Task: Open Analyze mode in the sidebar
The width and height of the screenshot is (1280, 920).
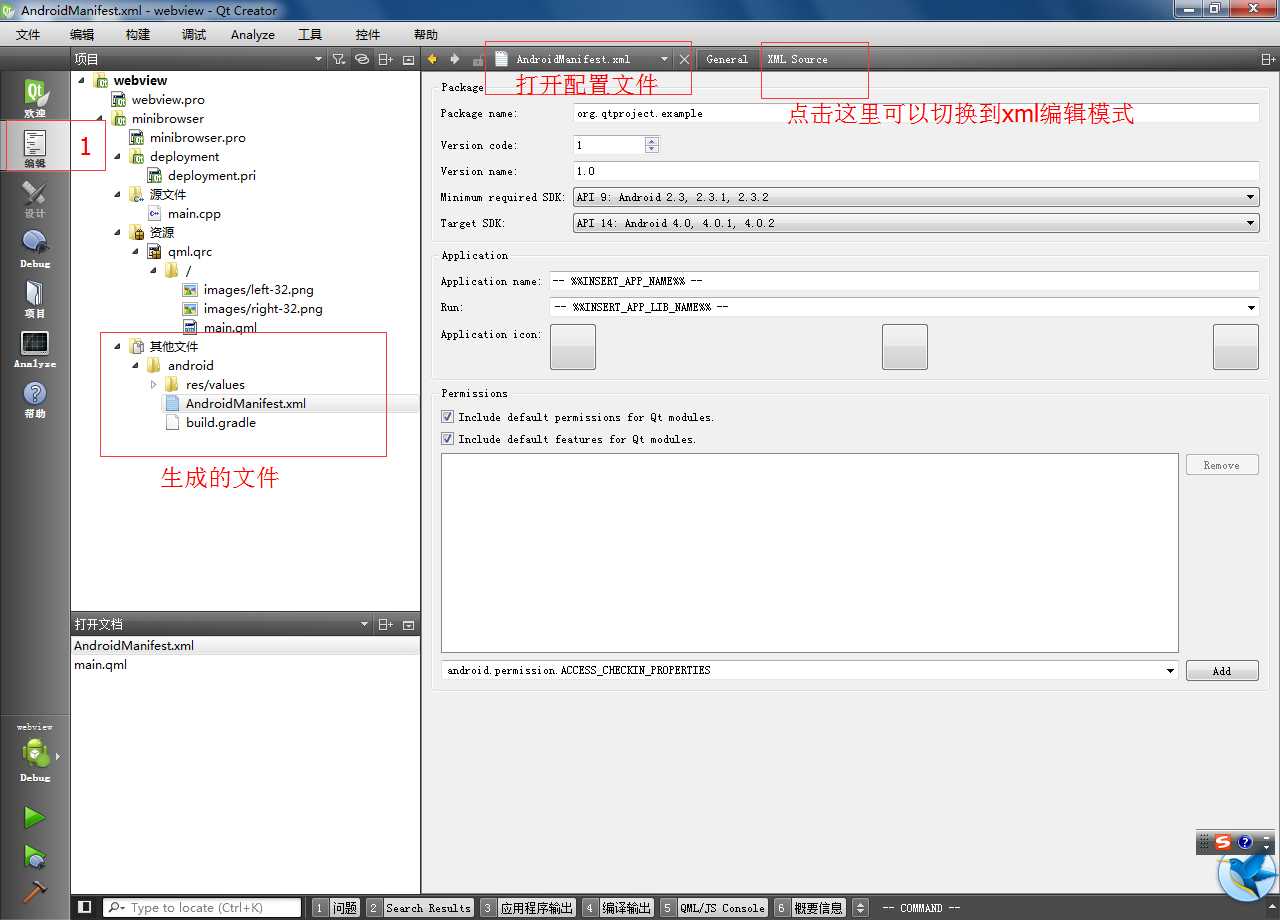Action: coord(35,349)
